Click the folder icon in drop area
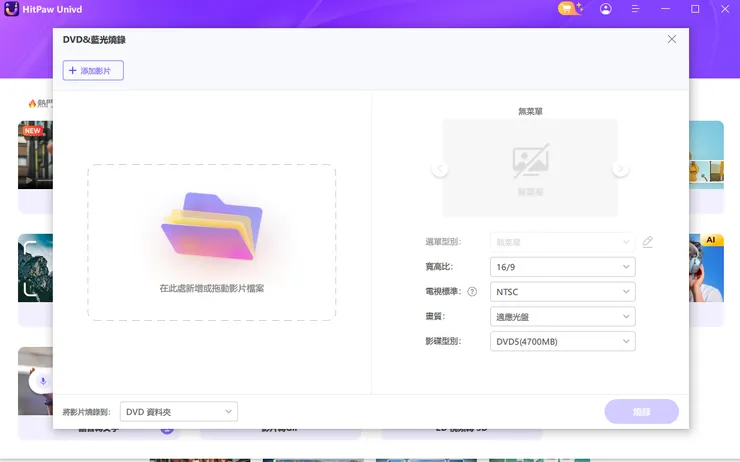The width and height of the screenshot is (740, 462). click(x=212, y=226)
